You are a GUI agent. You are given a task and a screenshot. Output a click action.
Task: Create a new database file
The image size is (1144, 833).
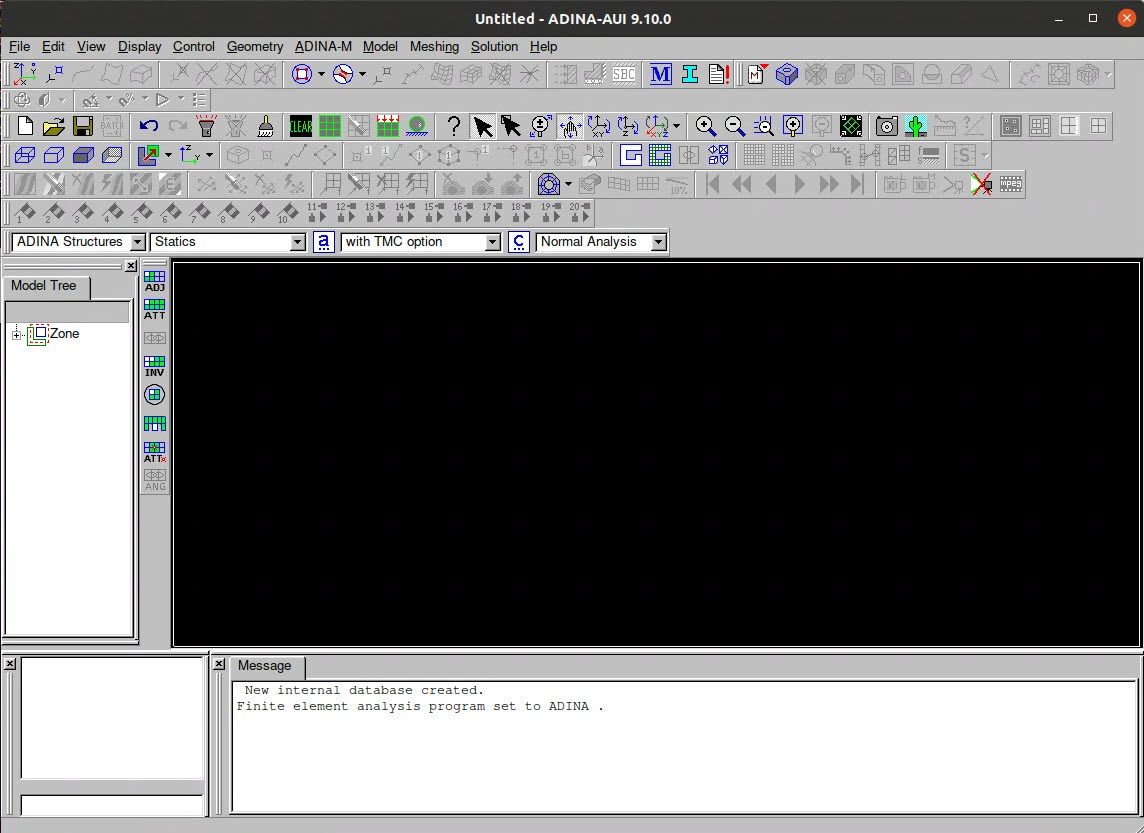23,126
